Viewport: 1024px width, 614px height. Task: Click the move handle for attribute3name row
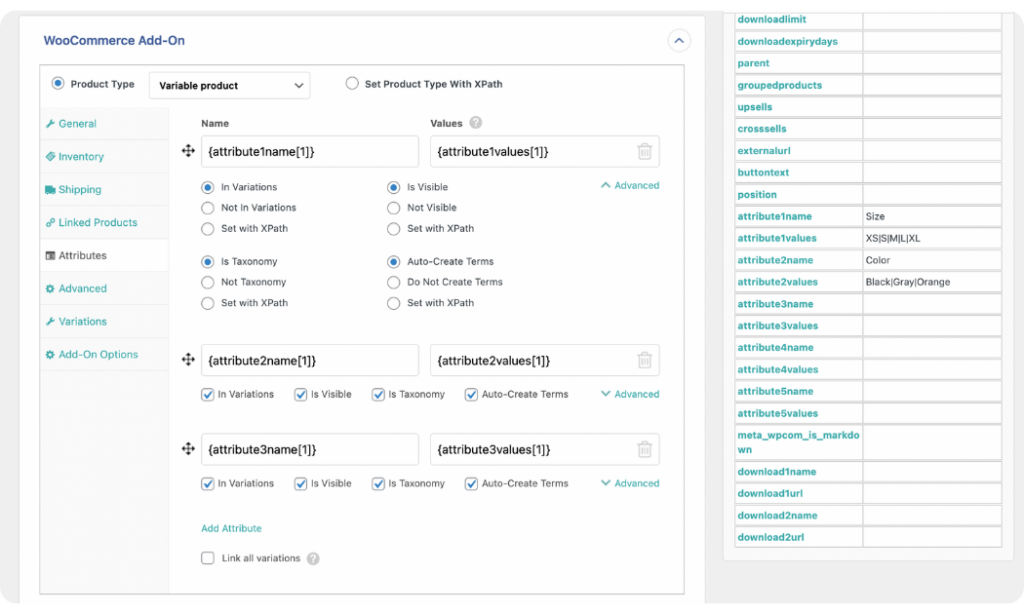pos(188,449)
